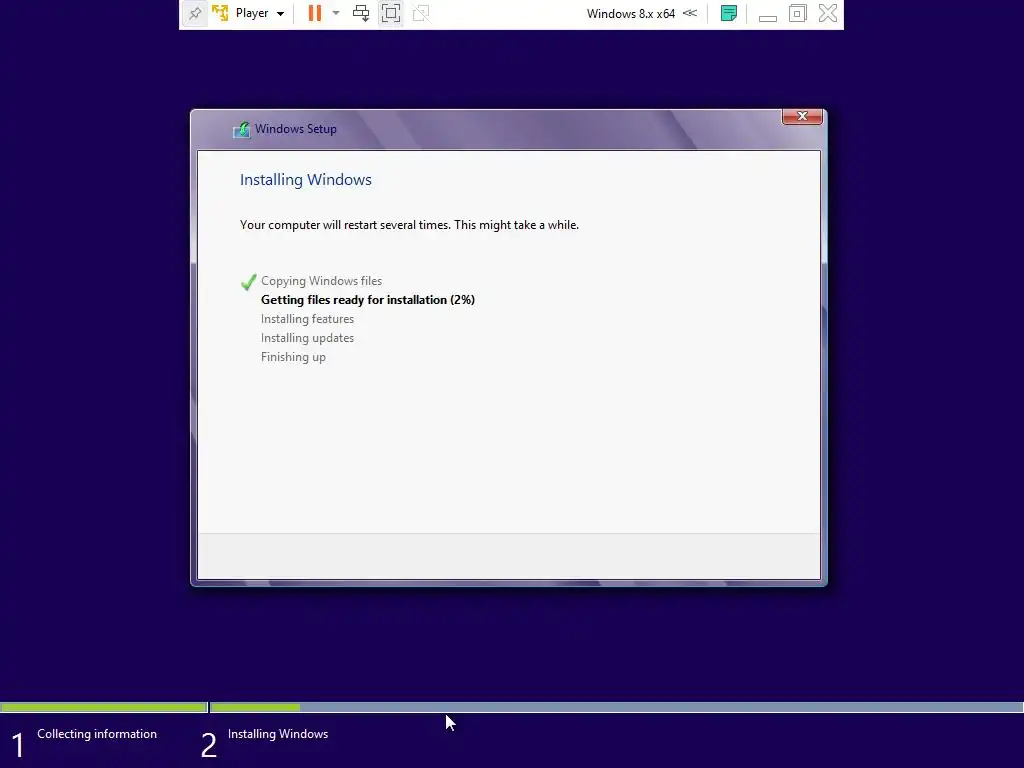Send Ctrl+Alt+Del to the virtual machine
Image resolution: width=1024 pixels, height=768 pixels.
tap(360, 13)
